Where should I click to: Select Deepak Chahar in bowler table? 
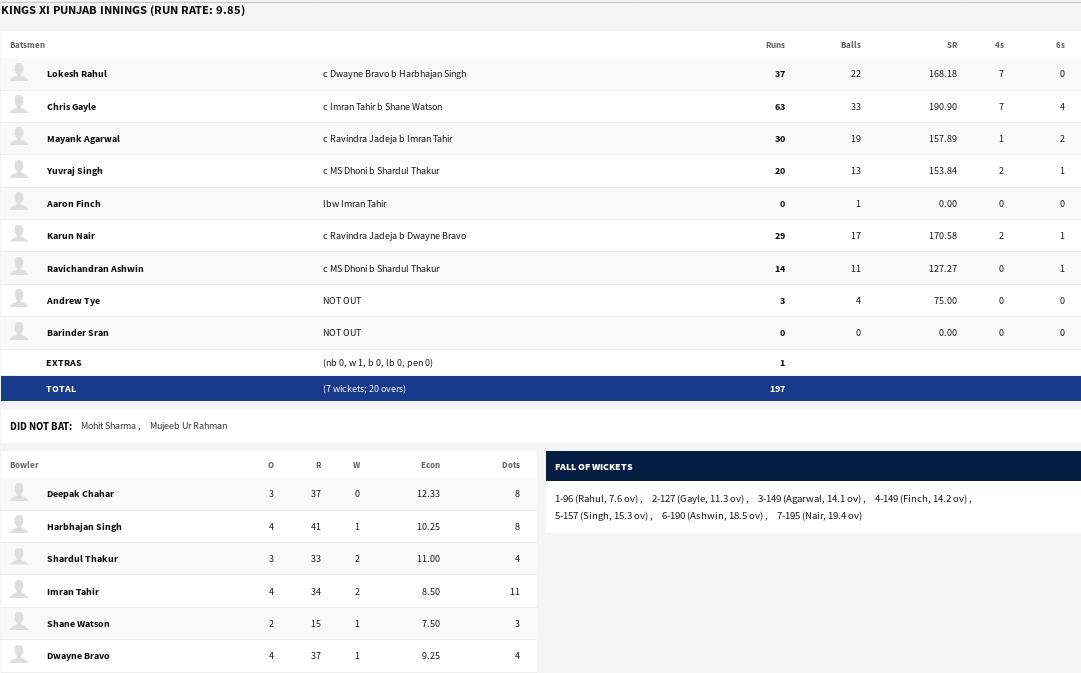coord(80,494)
